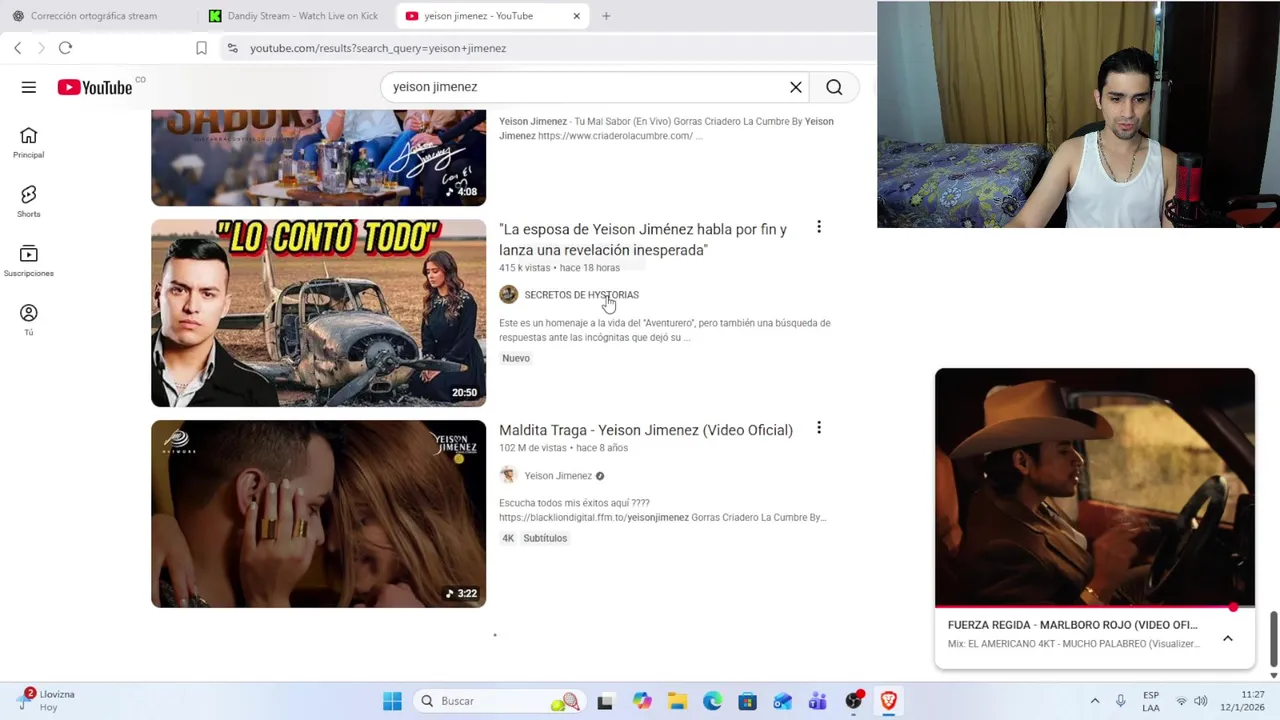The width and height of the screenshot is (1280, 720).
Task: Open the Shorts sidebar section
Action: point(28,201)
